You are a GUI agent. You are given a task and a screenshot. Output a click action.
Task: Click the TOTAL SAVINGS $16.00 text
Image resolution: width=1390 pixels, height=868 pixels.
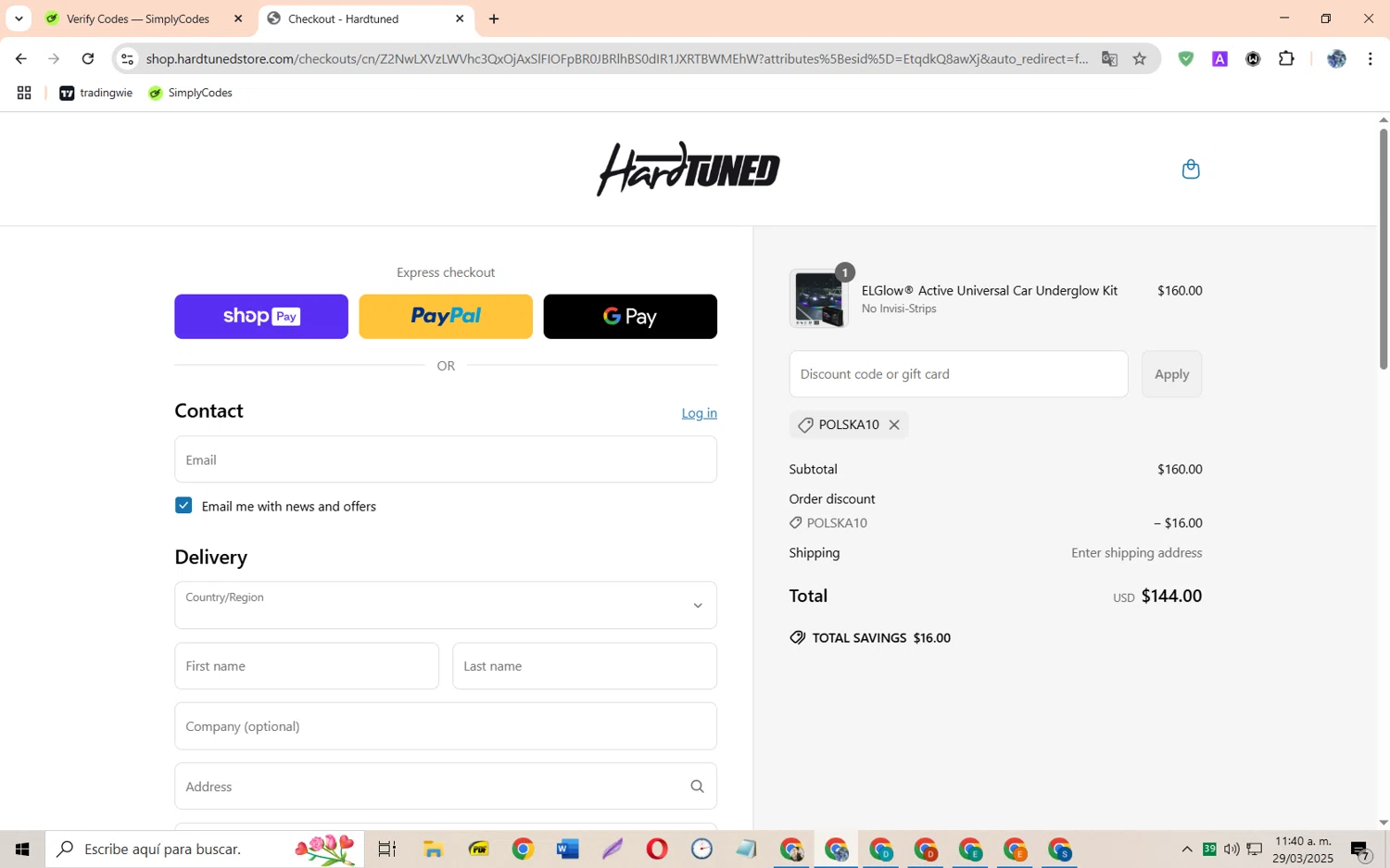coord(881,638)
